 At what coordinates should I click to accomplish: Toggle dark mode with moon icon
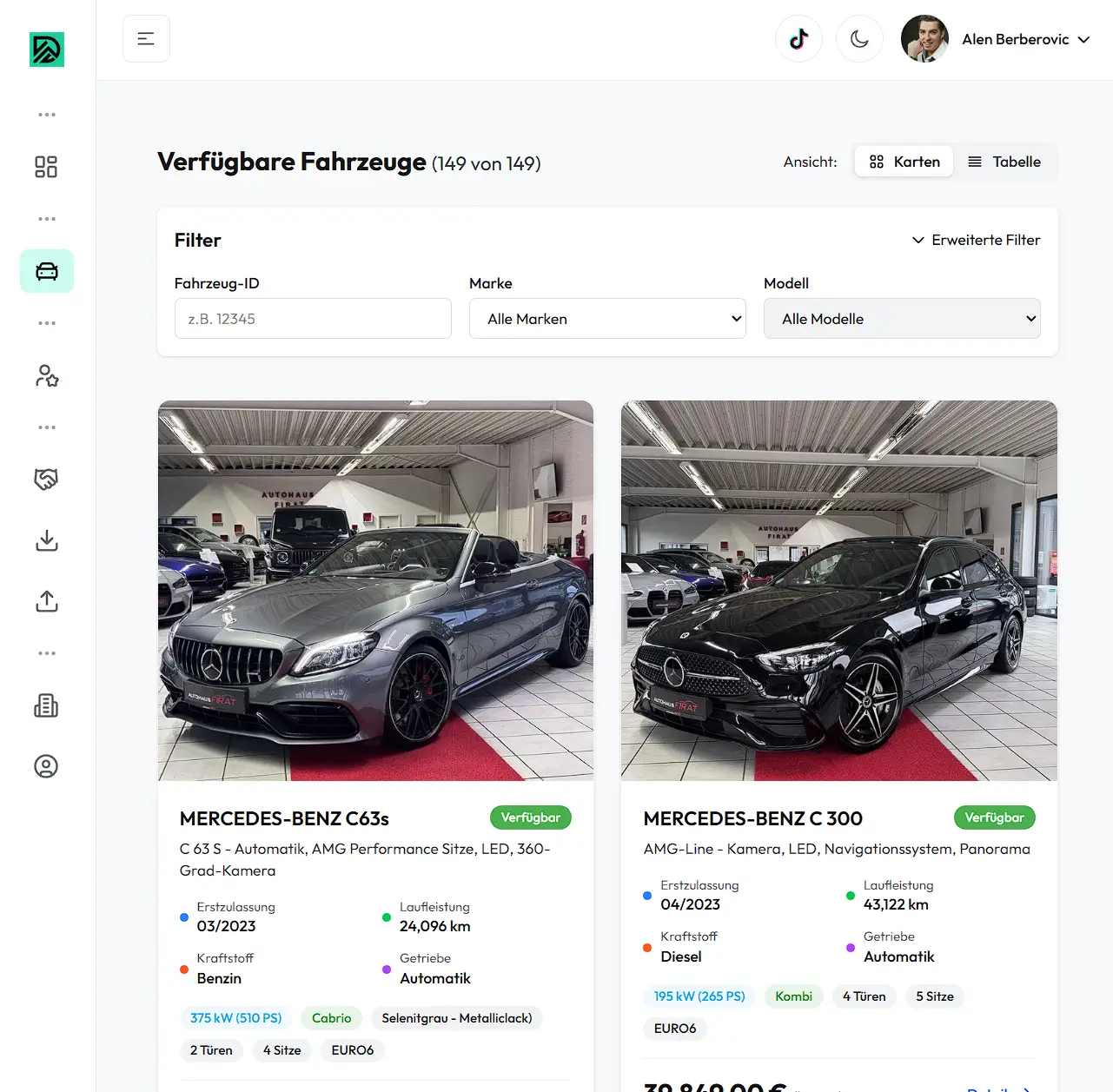[x=859, y=39]
